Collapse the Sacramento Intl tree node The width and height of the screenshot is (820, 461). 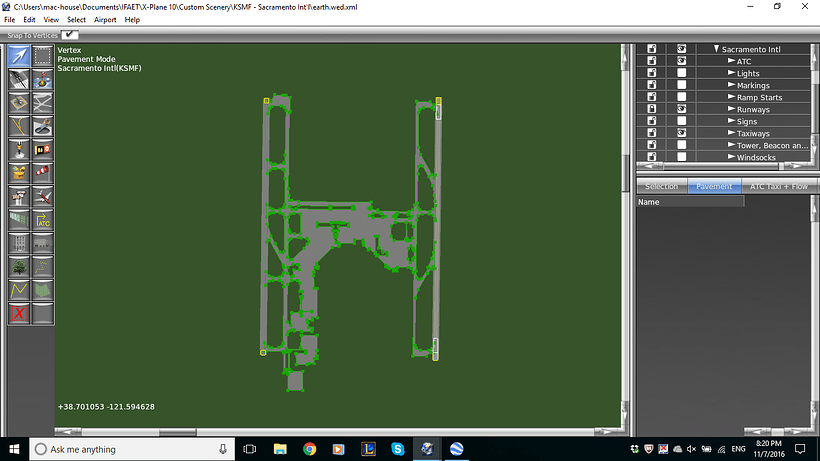click(716, 49)
